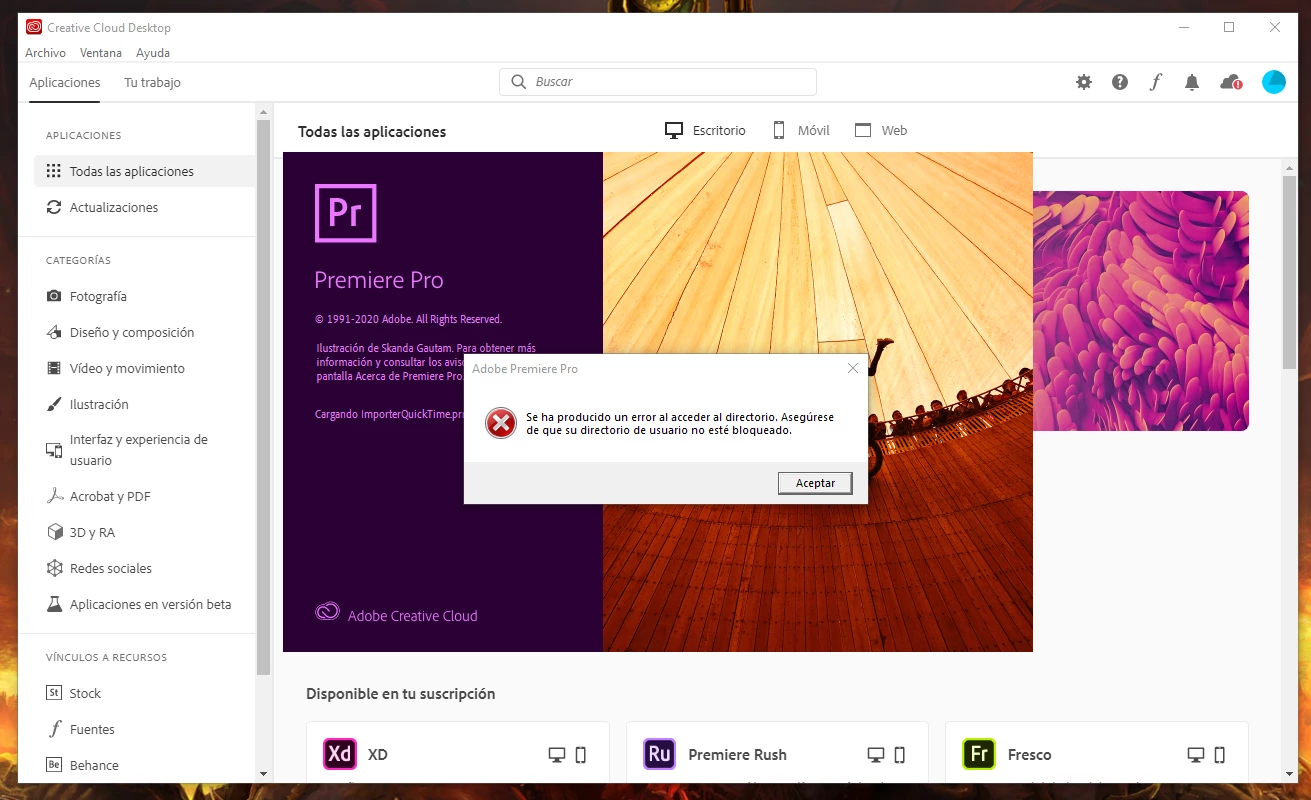
Task: Click the 'Disponible en tu suscripción' heading
Action: pyautogui.click(x=400, y=694)
